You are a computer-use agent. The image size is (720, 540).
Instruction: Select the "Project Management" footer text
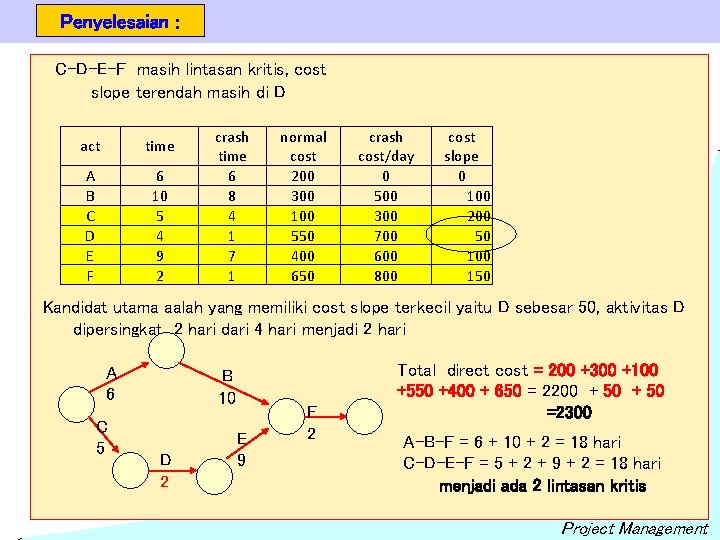[635, 529]
